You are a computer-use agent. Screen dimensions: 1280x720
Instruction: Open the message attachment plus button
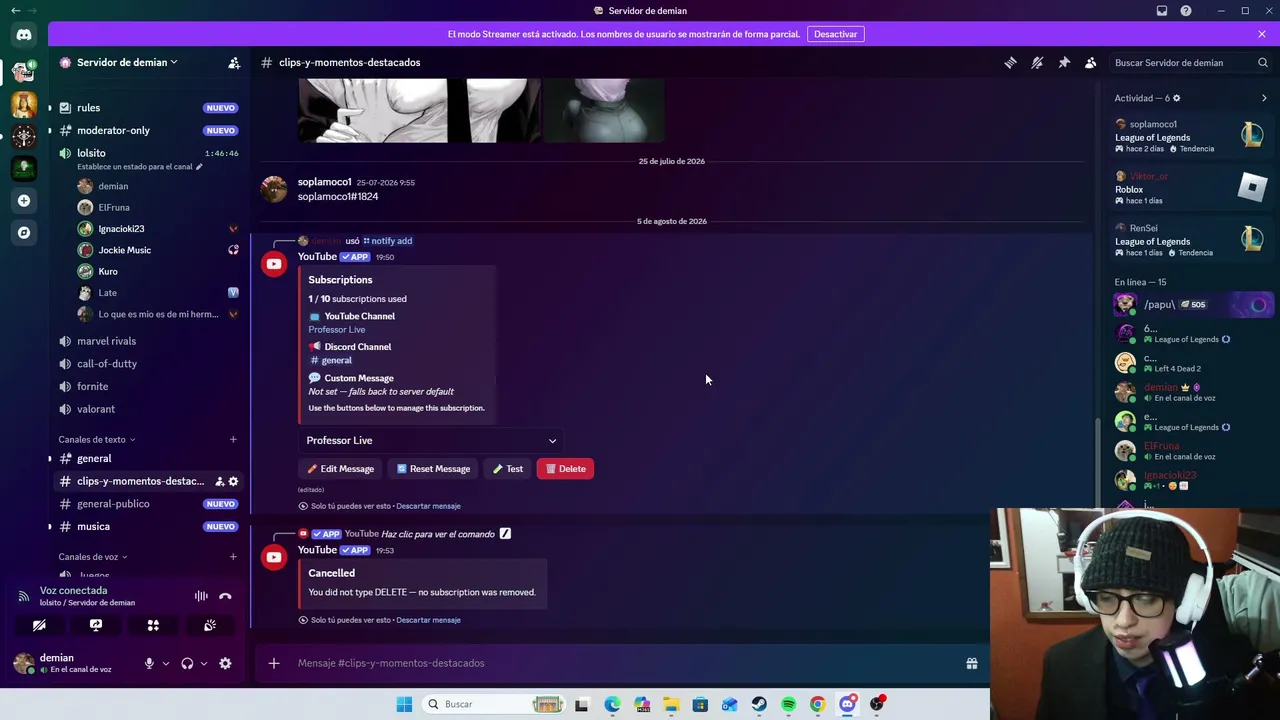[273, 663]
